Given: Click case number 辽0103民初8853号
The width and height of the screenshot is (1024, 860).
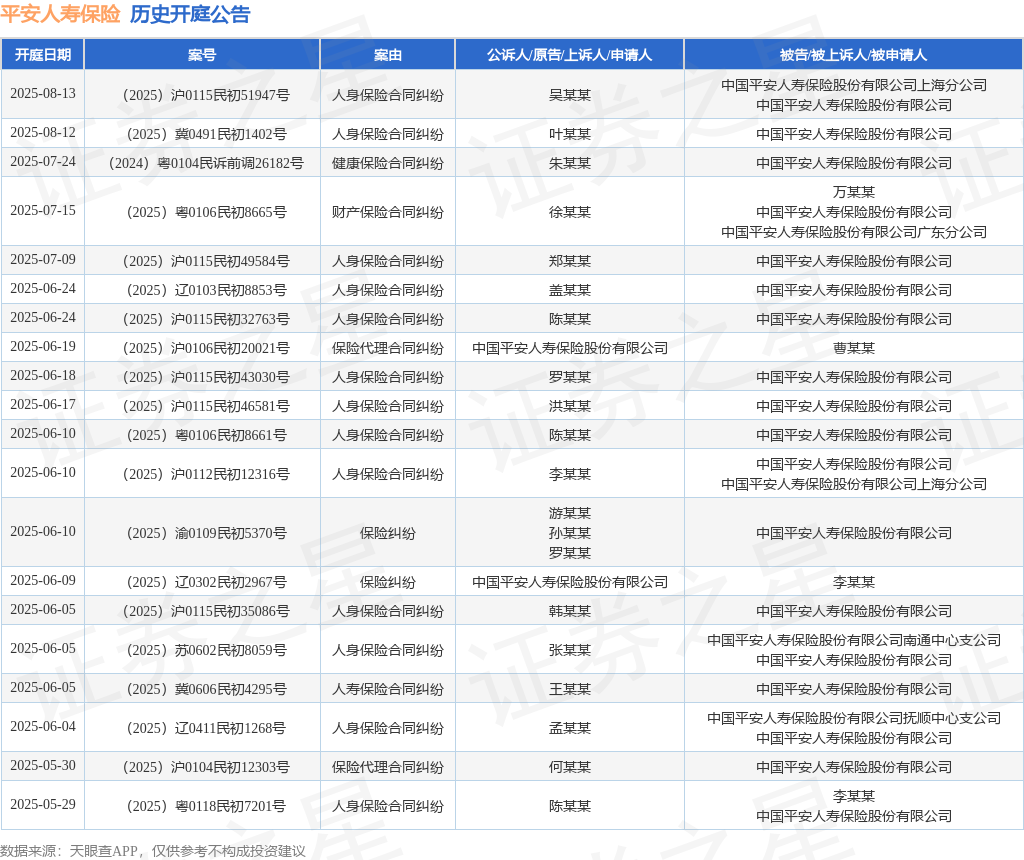Looking at the screenshot, I should click(206, 290).
